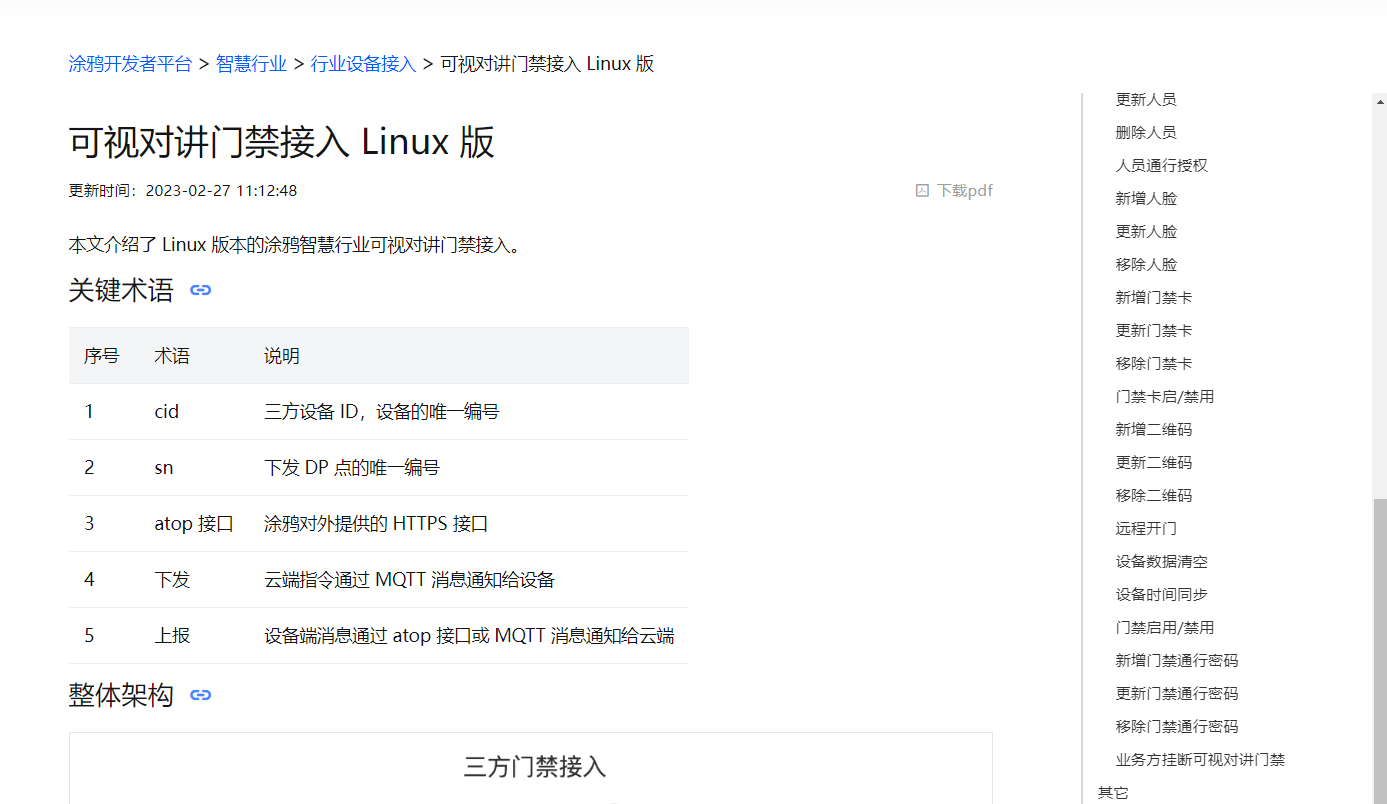This screenshot has width=1387, height=804.
Task: Navigate to 移除二维码 in sidebar
Action: [x=1154, y=495]
